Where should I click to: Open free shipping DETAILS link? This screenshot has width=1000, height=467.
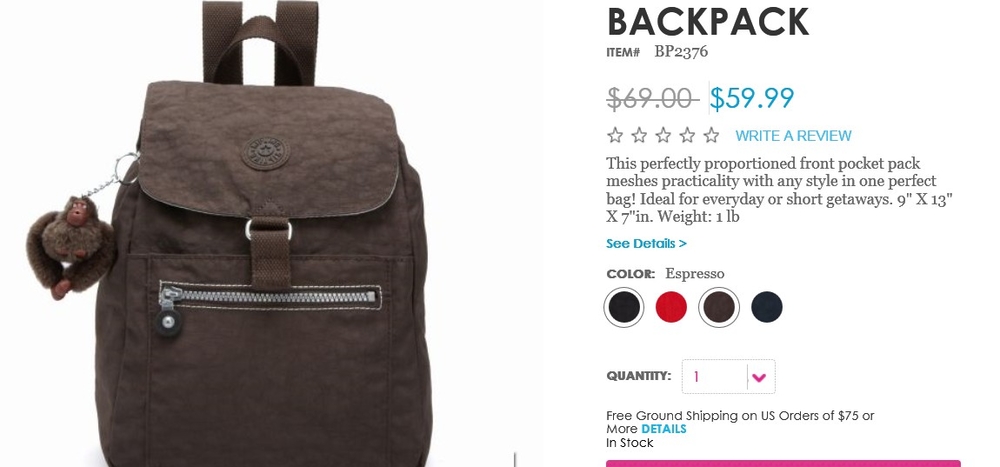664,429
